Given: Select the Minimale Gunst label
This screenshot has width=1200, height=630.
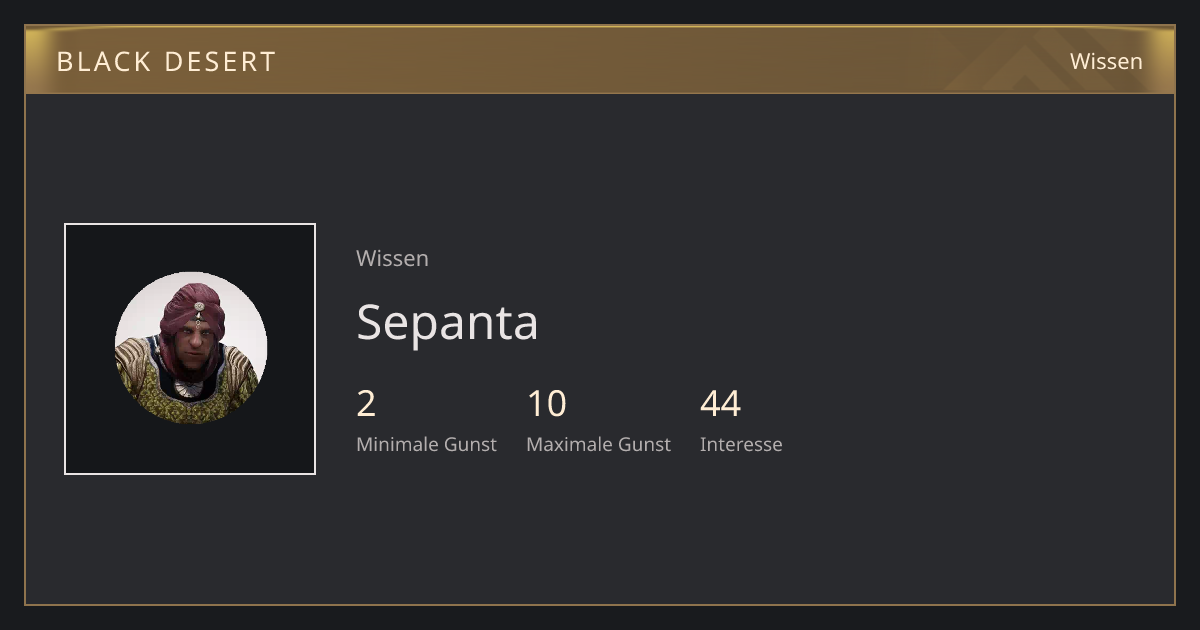Looking at the screenshot, I should click(x=426, y=444).
